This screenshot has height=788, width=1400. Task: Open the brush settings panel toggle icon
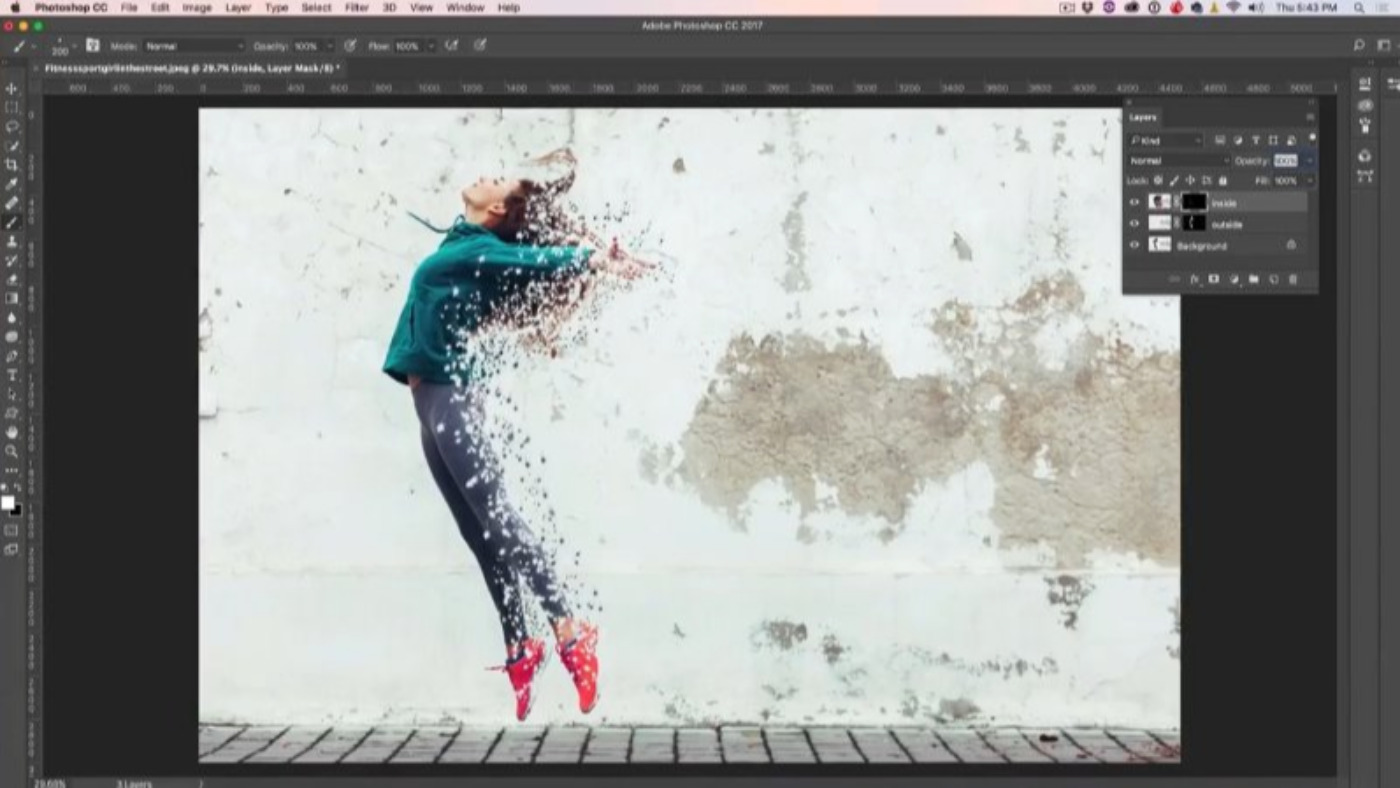click(x=93, y=46)
